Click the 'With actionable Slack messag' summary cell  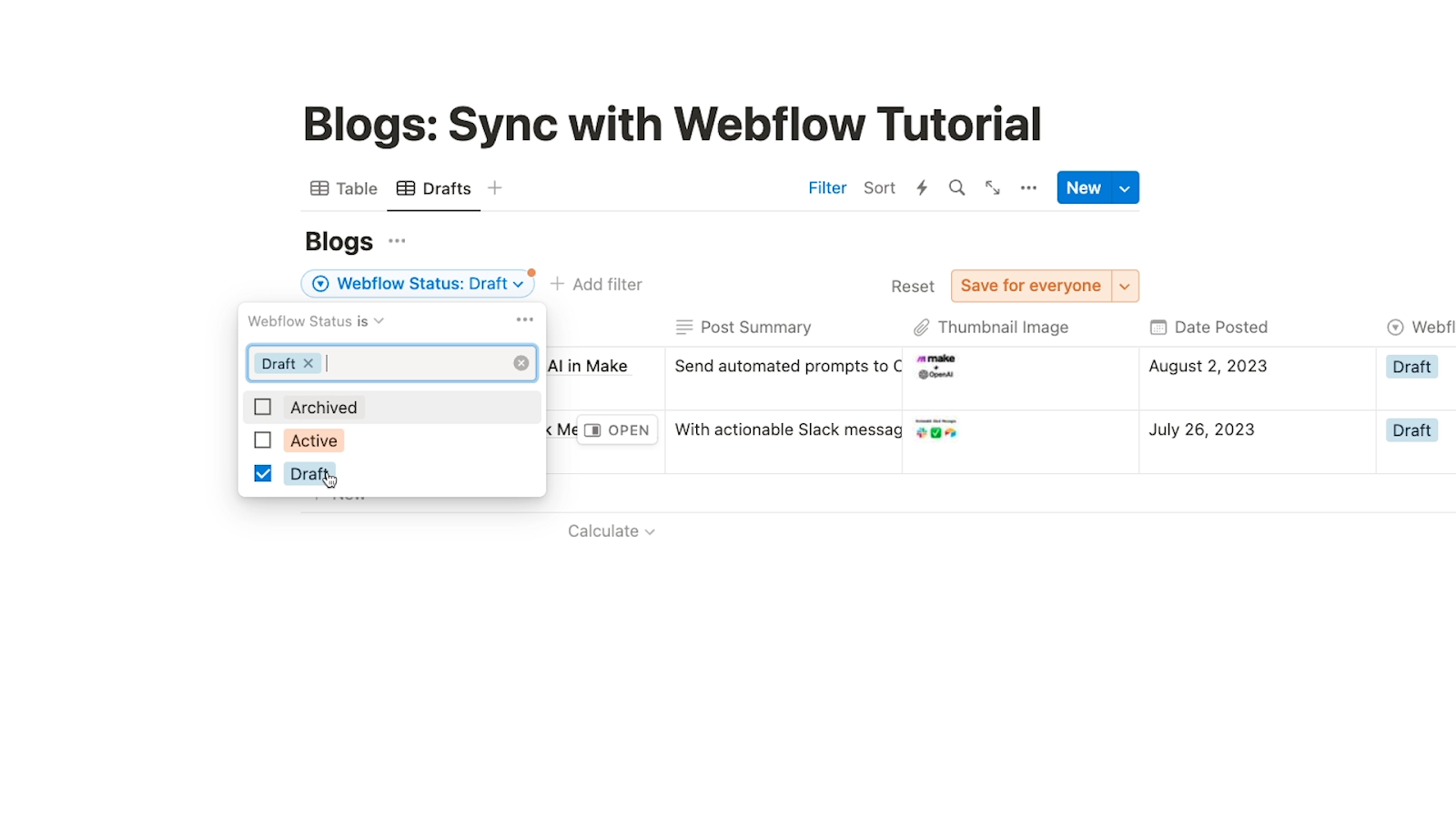784,441
